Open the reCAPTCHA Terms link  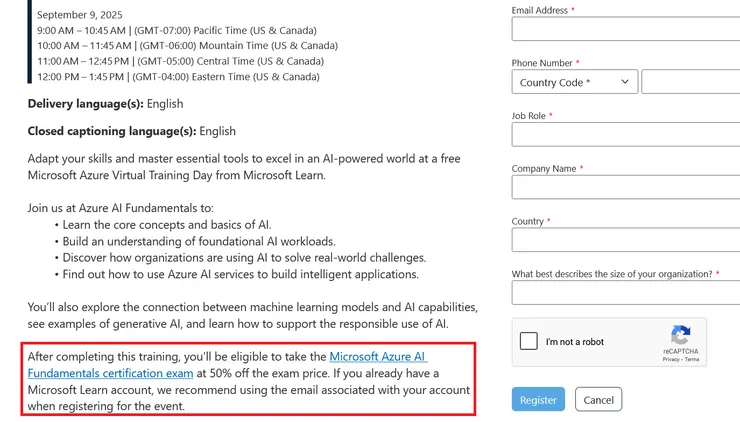tap(692, 358)
